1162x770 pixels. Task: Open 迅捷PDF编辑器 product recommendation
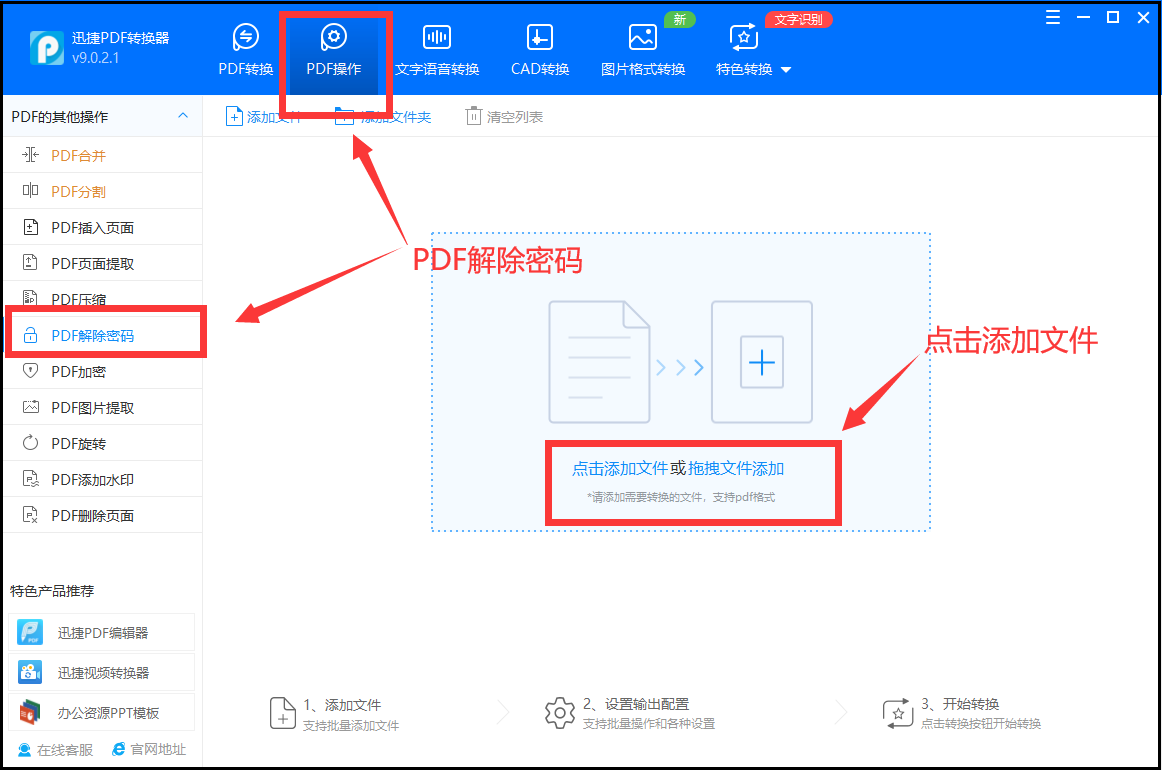[x=102, y=632]
